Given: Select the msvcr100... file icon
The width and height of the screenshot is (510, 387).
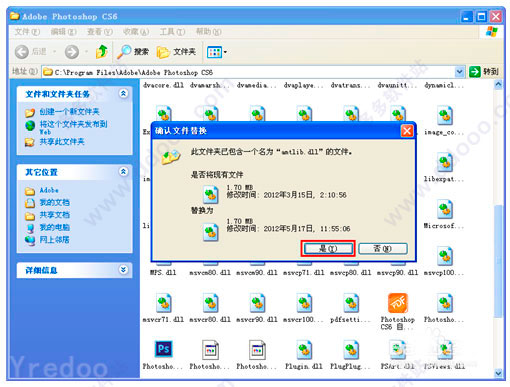Looking at the screenshot, I should 304,303.
